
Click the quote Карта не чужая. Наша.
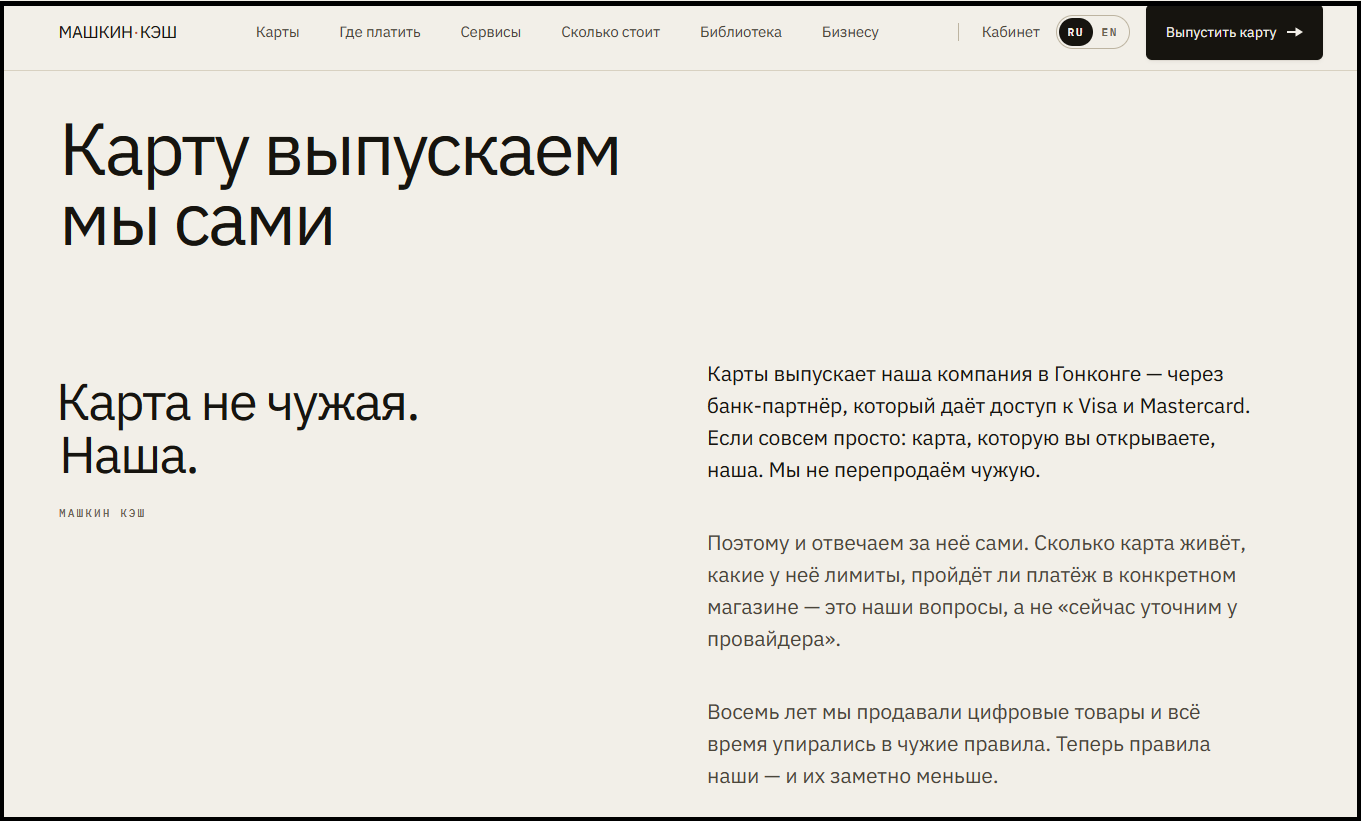pyautogui.click(x=238, y=430)
